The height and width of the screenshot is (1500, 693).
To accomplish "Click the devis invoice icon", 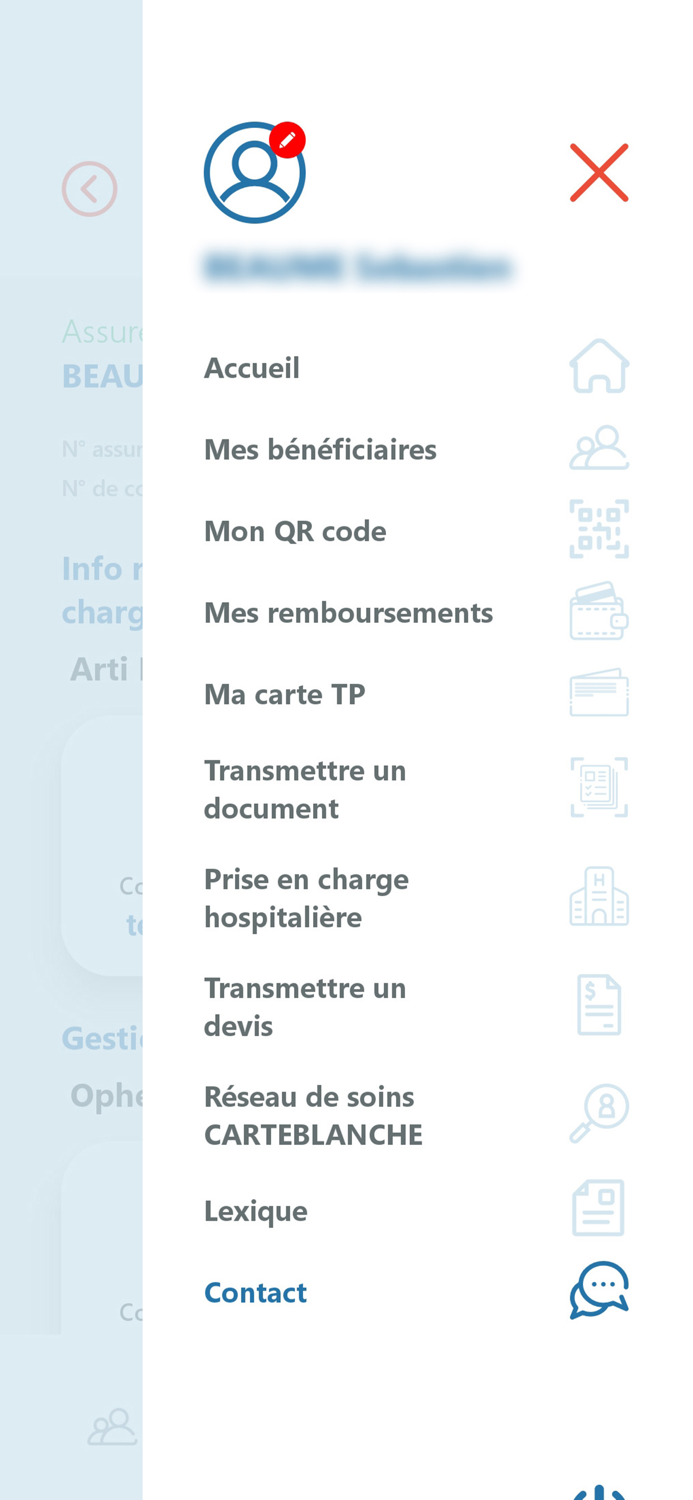I will point(599,1003).
